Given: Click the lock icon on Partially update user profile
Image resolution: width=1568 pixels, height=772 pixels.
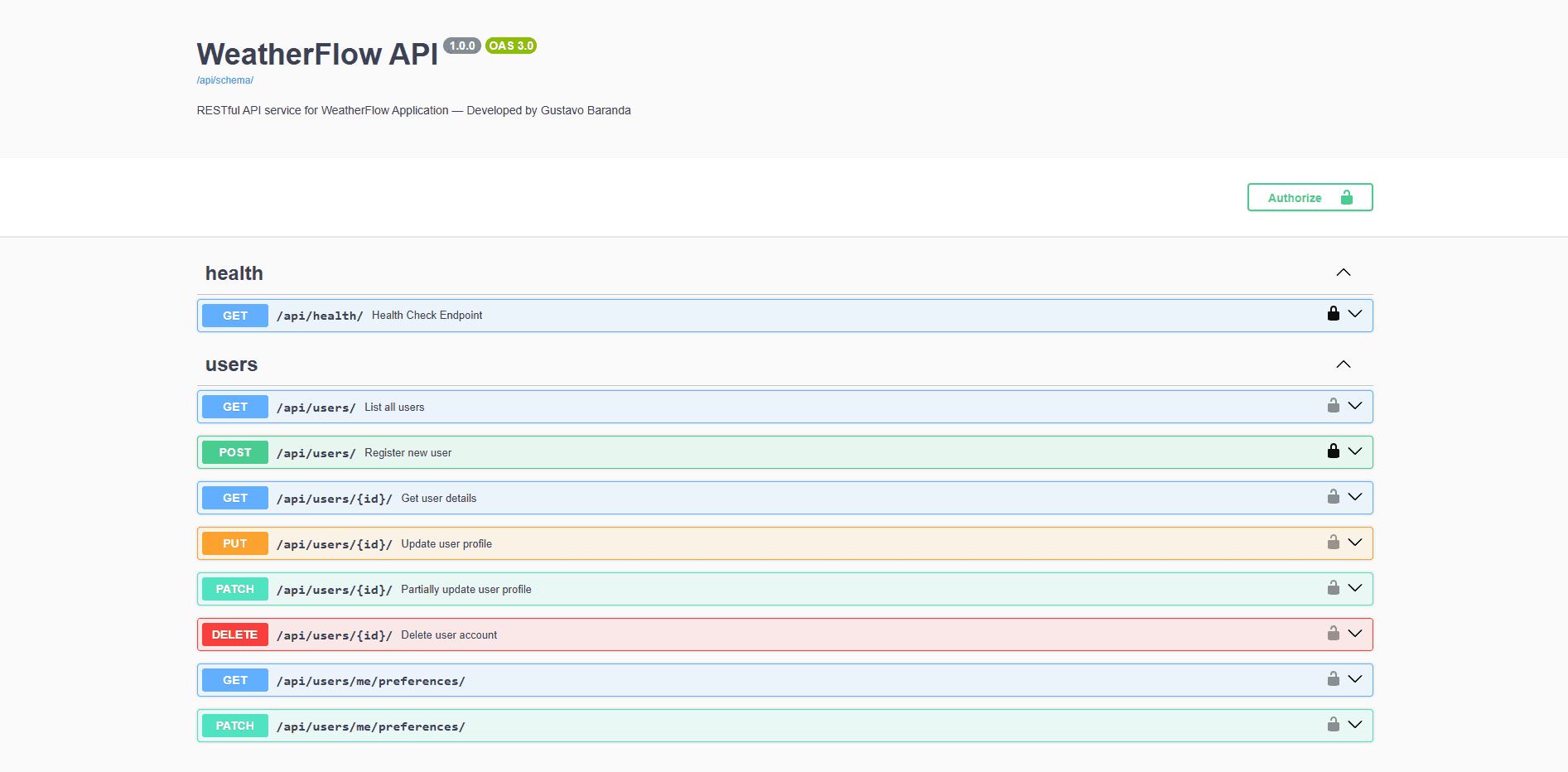Looking at the screenshot, I should tap(1334, 587).
